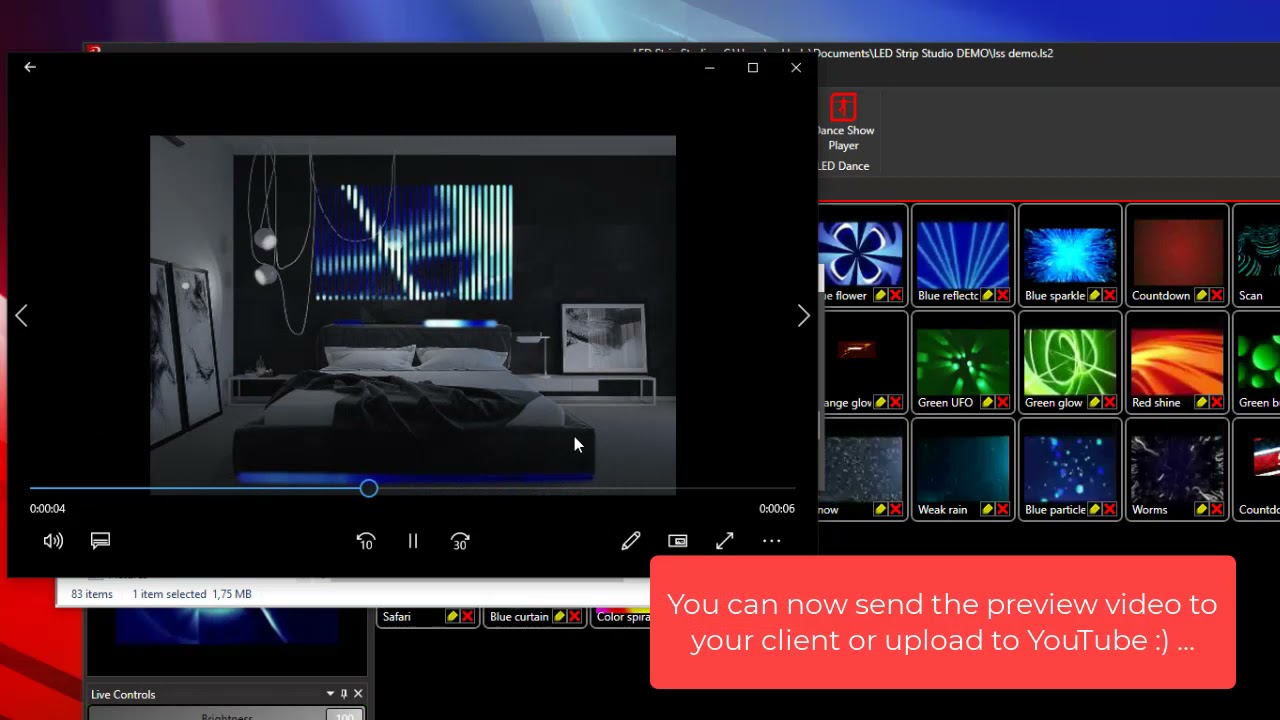Minimize the video player window
This screenshot has width=1280, height=720.
coord(709,68)
